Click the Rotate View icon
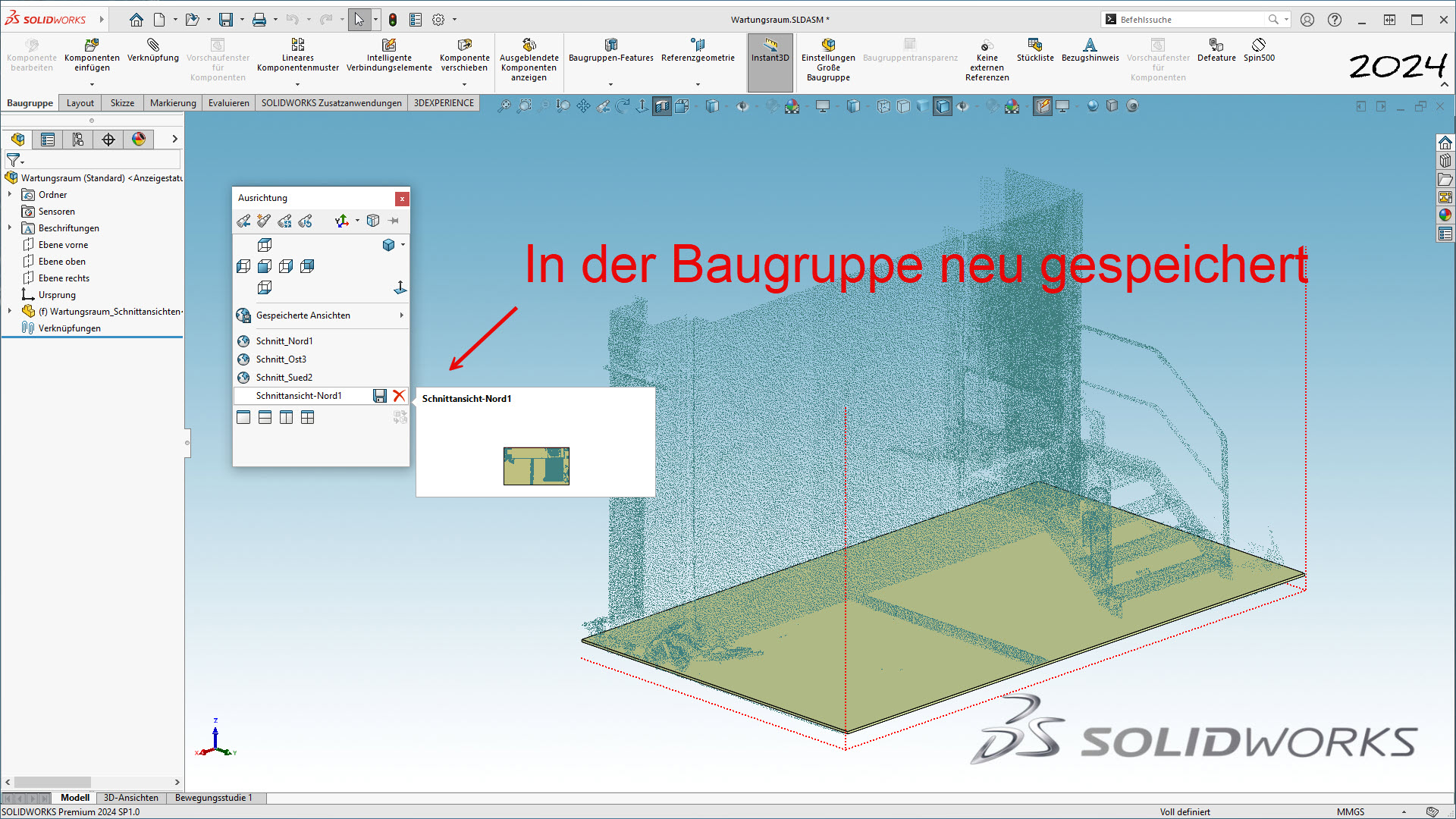This screenshot has width=1456, height=819. 623,106
